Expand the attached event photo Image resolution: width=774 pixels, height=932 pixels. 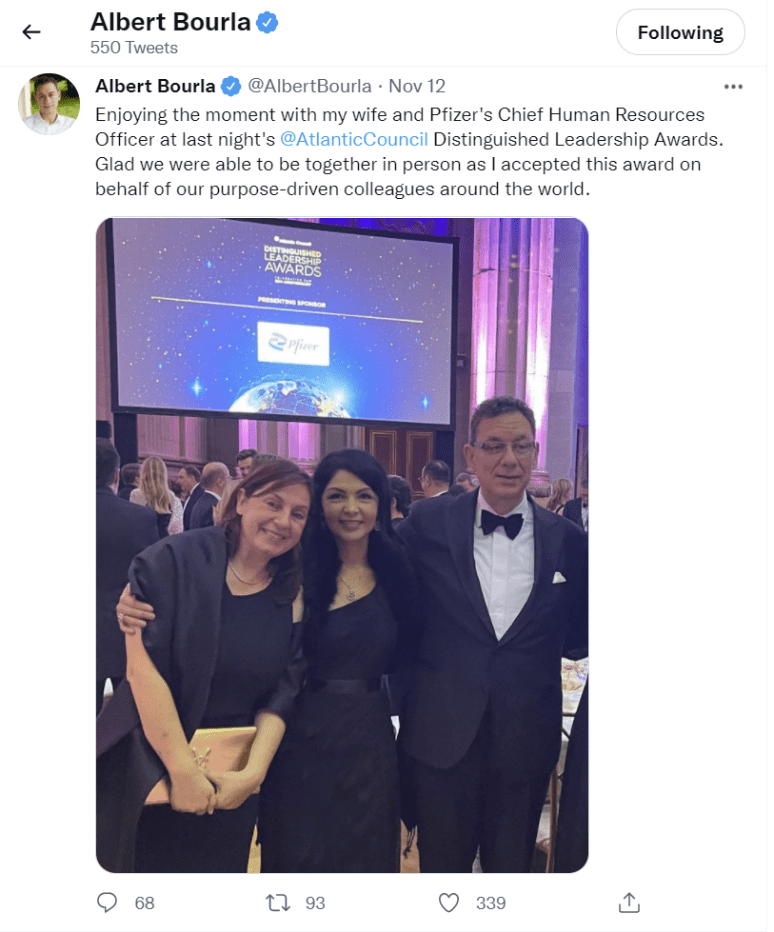[x=342, y=545]
